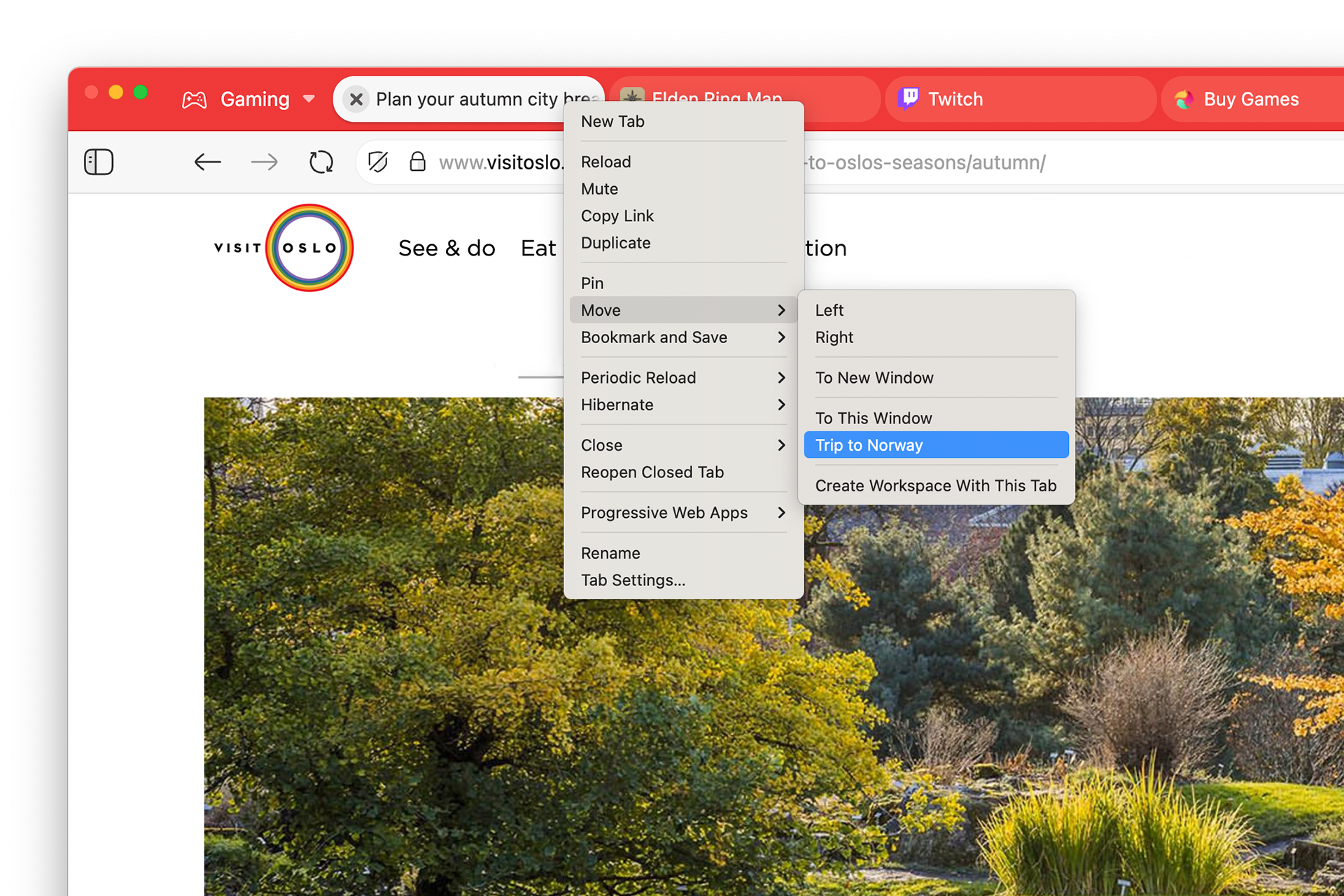The image size is (1344, 896).
Task: Close the Plan your autumn city break tab
Action: [x=356, y=99]
